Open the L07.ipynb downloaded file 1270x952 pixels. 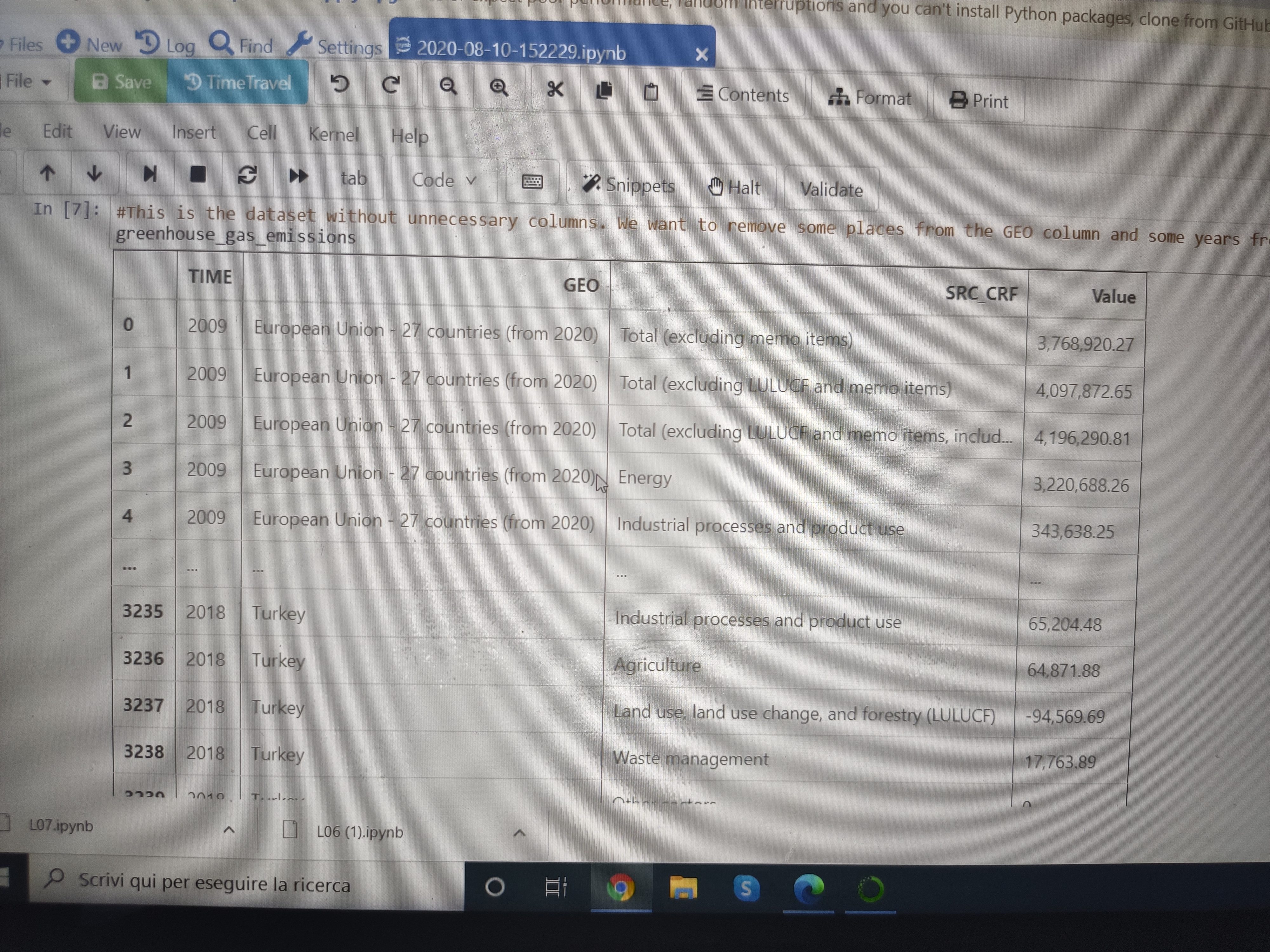click(x=60, y=825)
